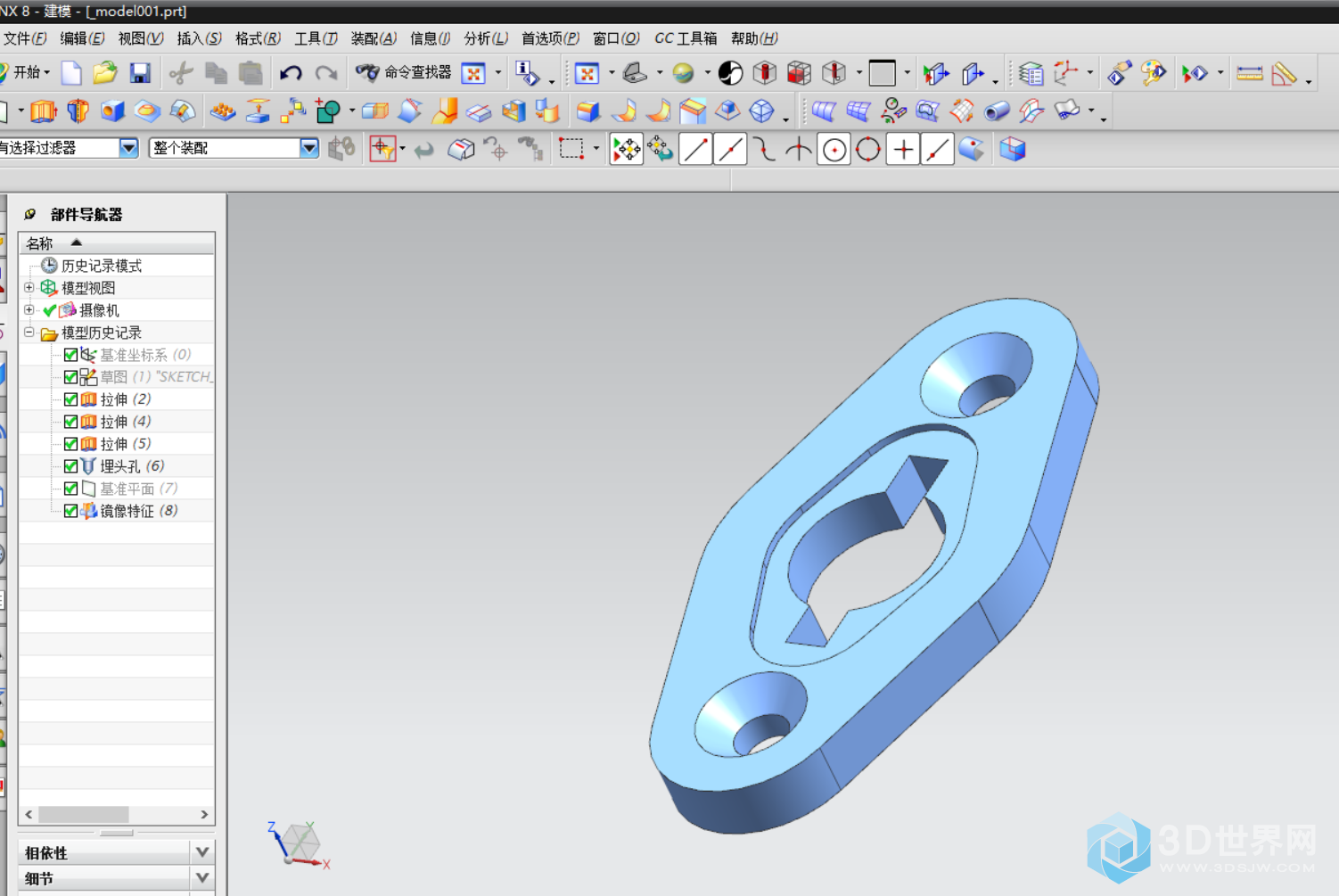This screenshot has height=896, width=1339.
Task: Select the Pattern Feature icon with orange dots
Action: click(222, 111)
